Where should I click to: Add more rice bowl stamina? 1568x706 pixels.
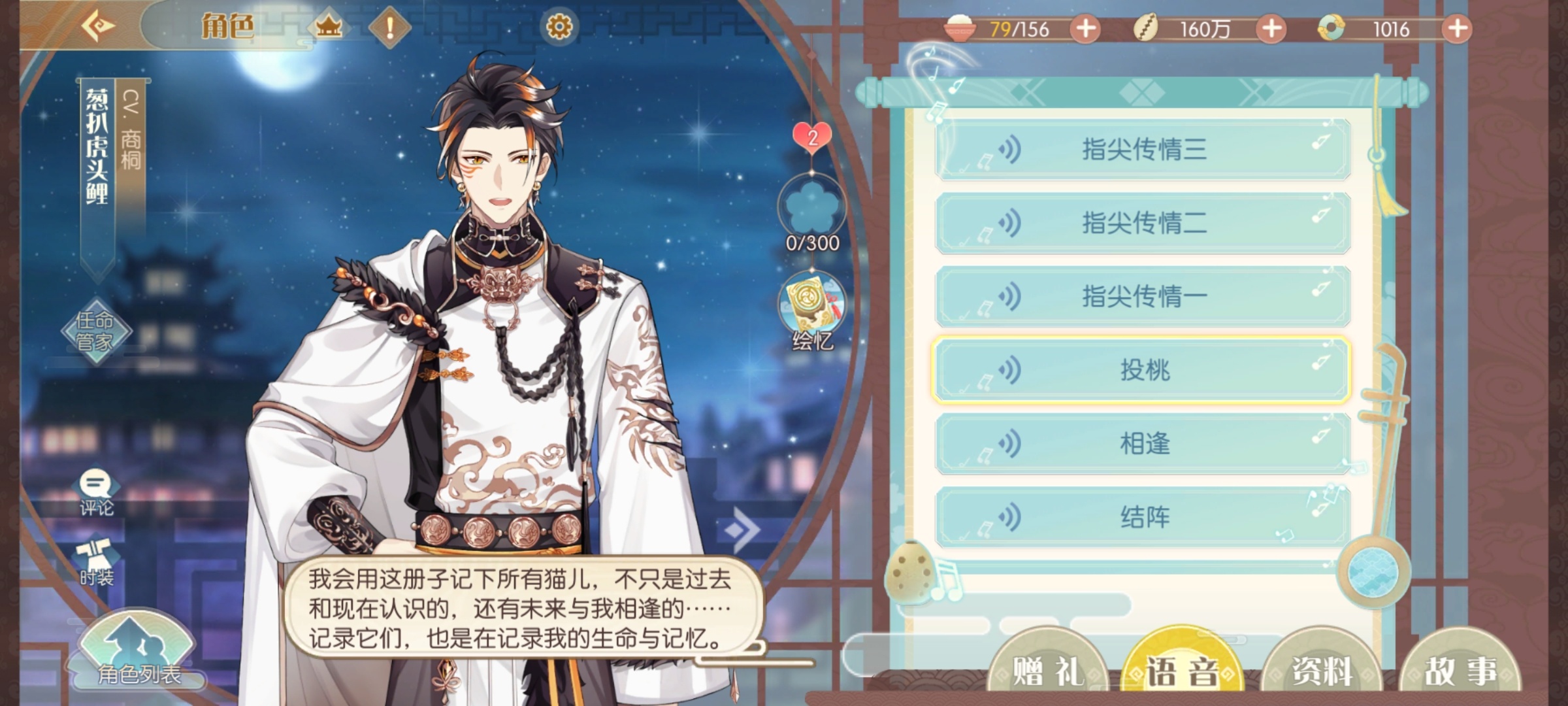[x=1085, y=29]
